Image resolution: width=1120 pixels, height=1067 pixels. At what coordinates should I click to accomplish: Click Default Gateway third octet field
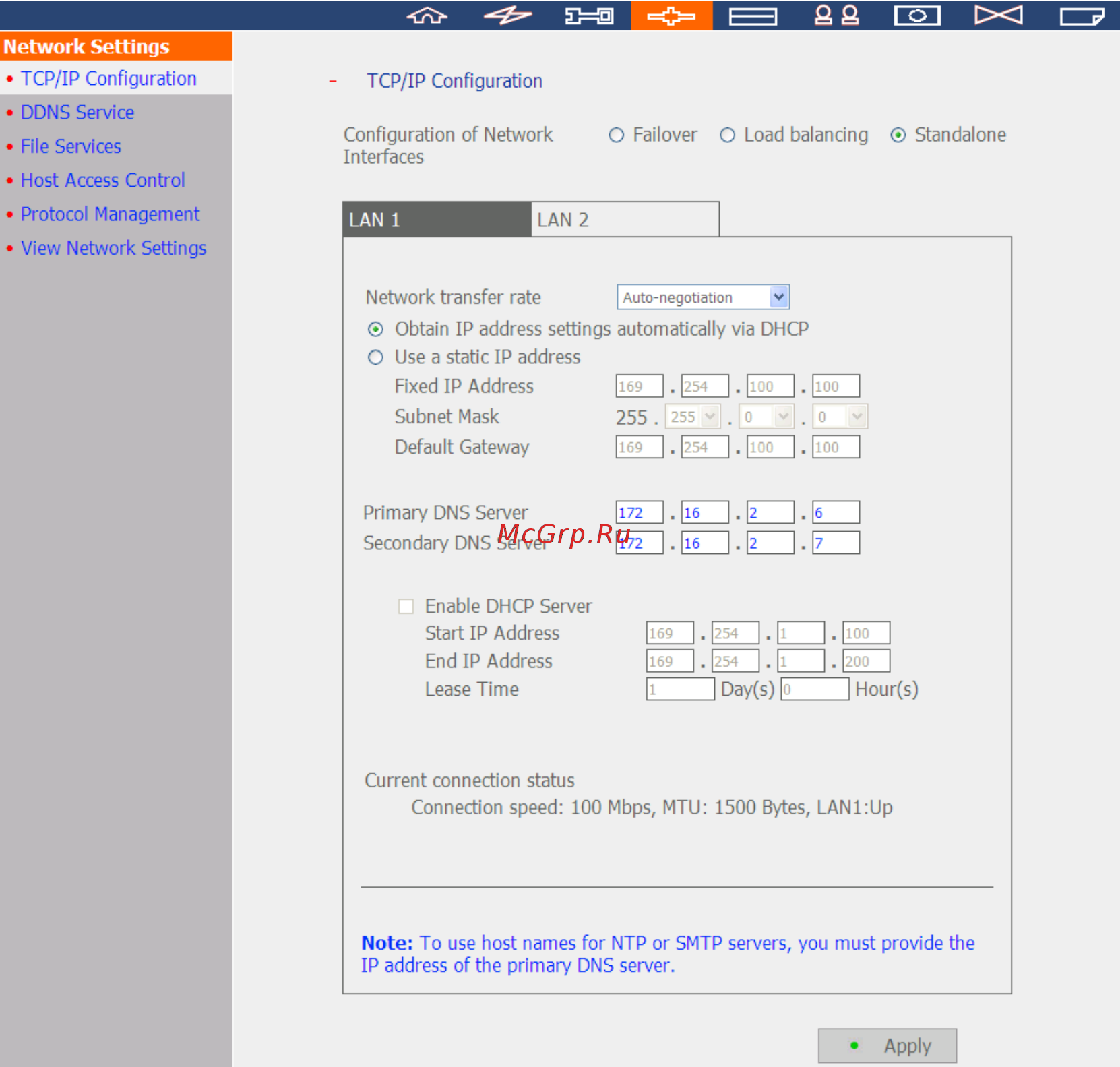(x=770, y=448)
